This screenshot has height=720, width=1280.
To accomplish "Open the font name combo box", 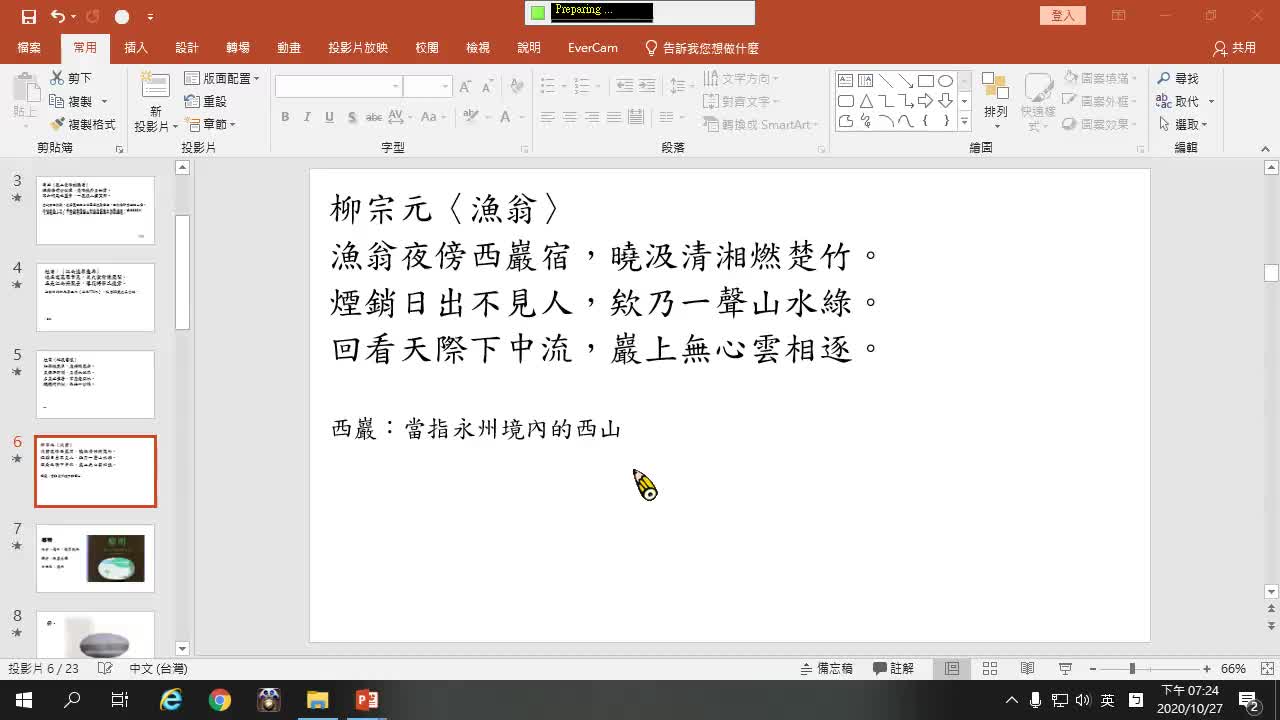I will pyautogui.click(x=338, y=87).
